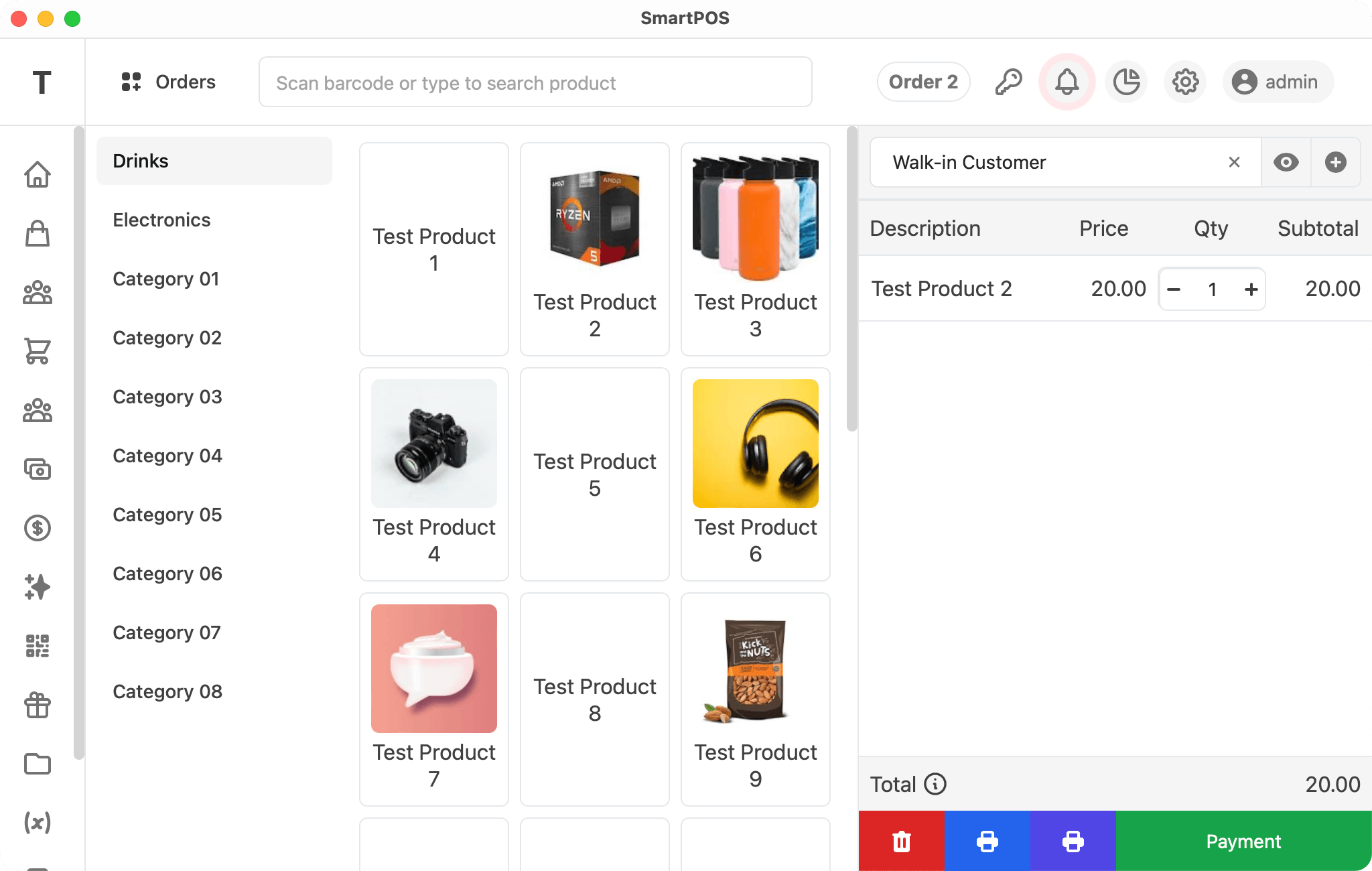Image resolution: width=1372 pixels, height=871 pixels.
Task: Open the settings gear icon
Action: click(1185, 82)
